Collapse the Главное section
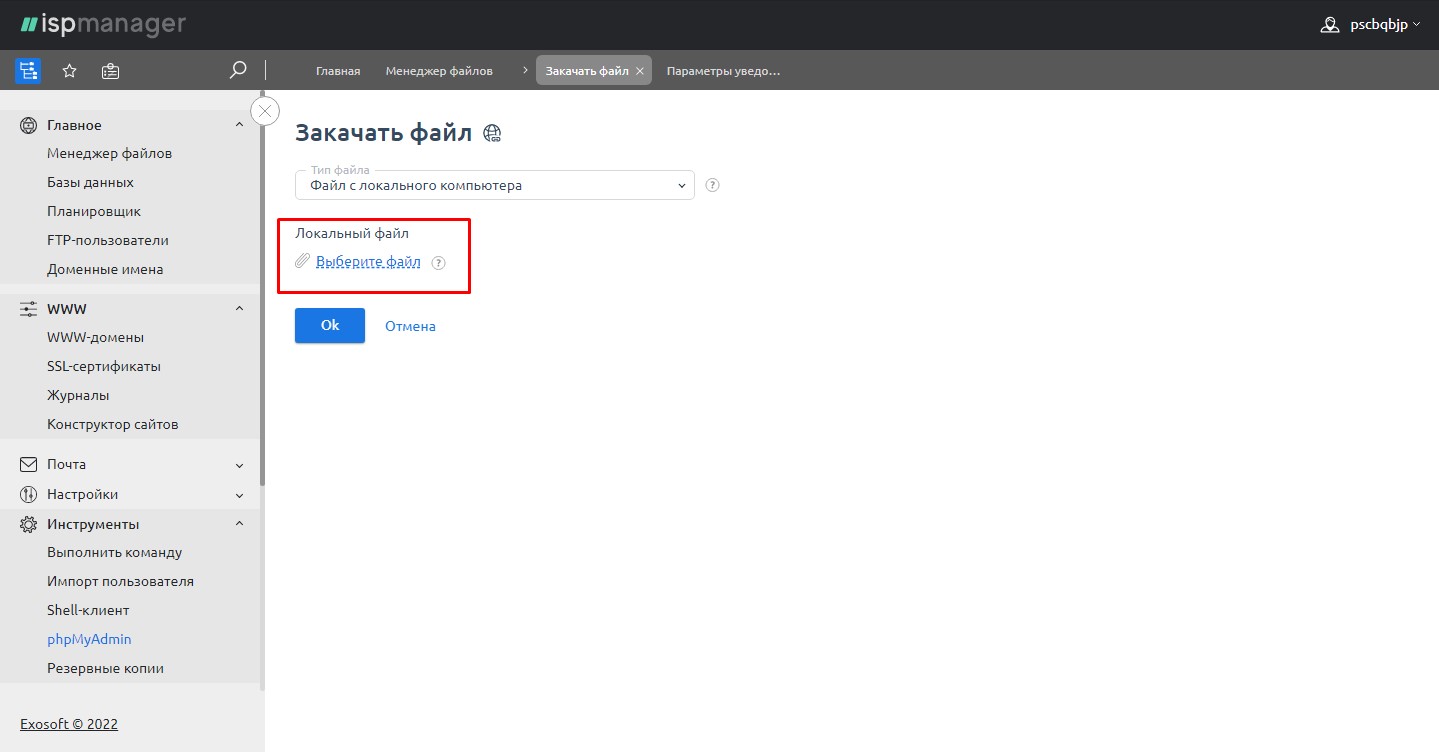Screen dimensions: 1439x752 [x=239, y=125]
